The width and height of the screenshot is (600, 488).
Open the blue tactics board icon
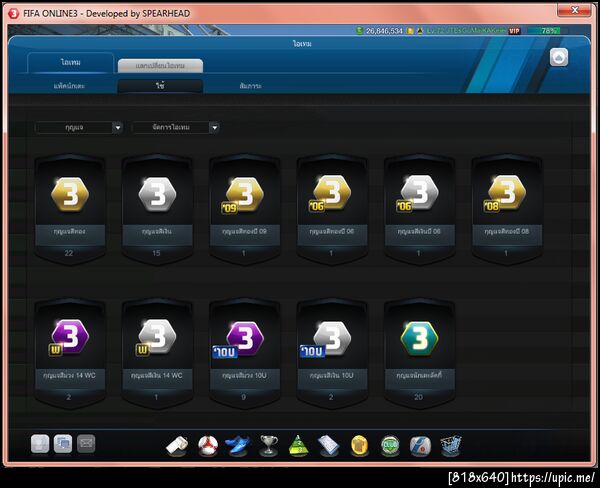pos(328,446)
